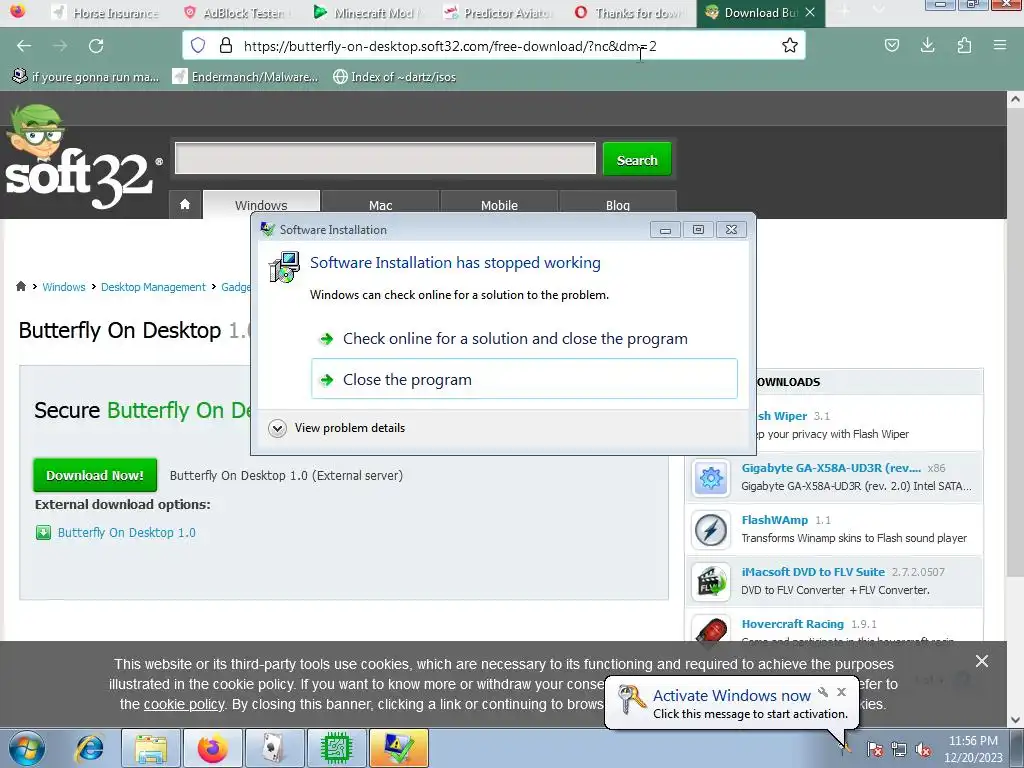Dismiss the cookie banner with X

point(982,661)
